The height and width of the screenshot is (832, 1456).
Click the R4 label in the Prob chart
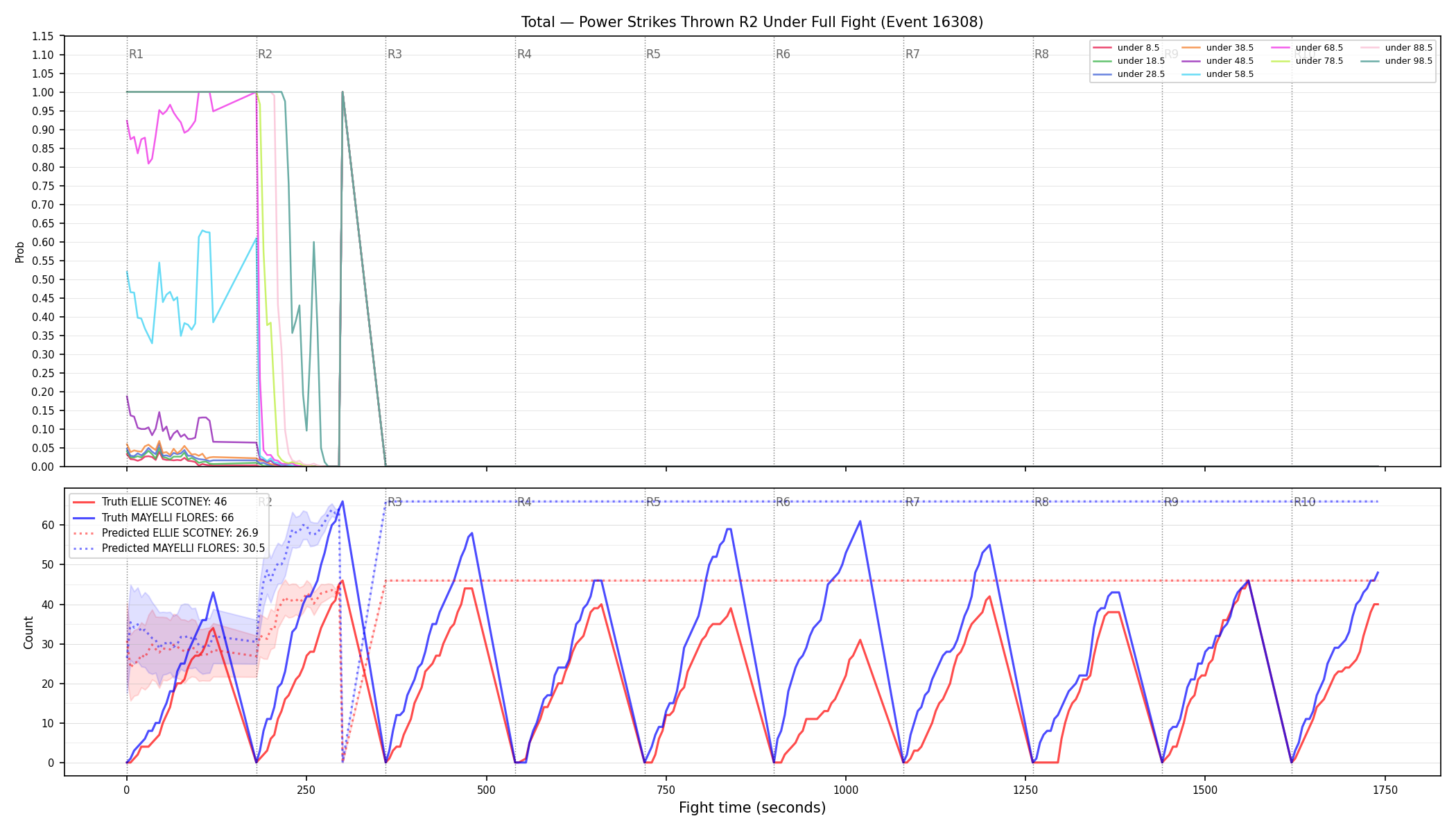coord(524,54)
